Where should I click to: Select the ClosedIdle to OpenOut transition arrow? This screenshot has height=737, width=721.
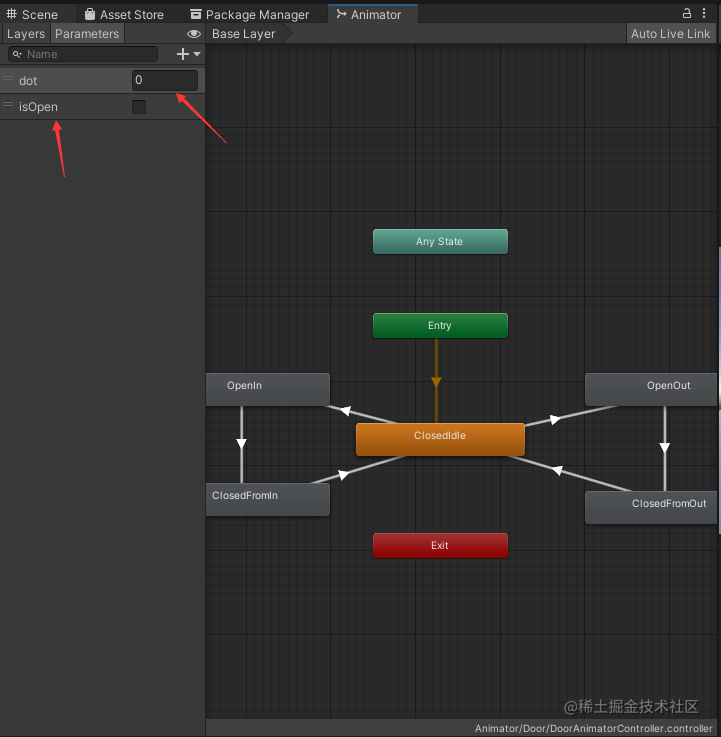tap(555, 419)
